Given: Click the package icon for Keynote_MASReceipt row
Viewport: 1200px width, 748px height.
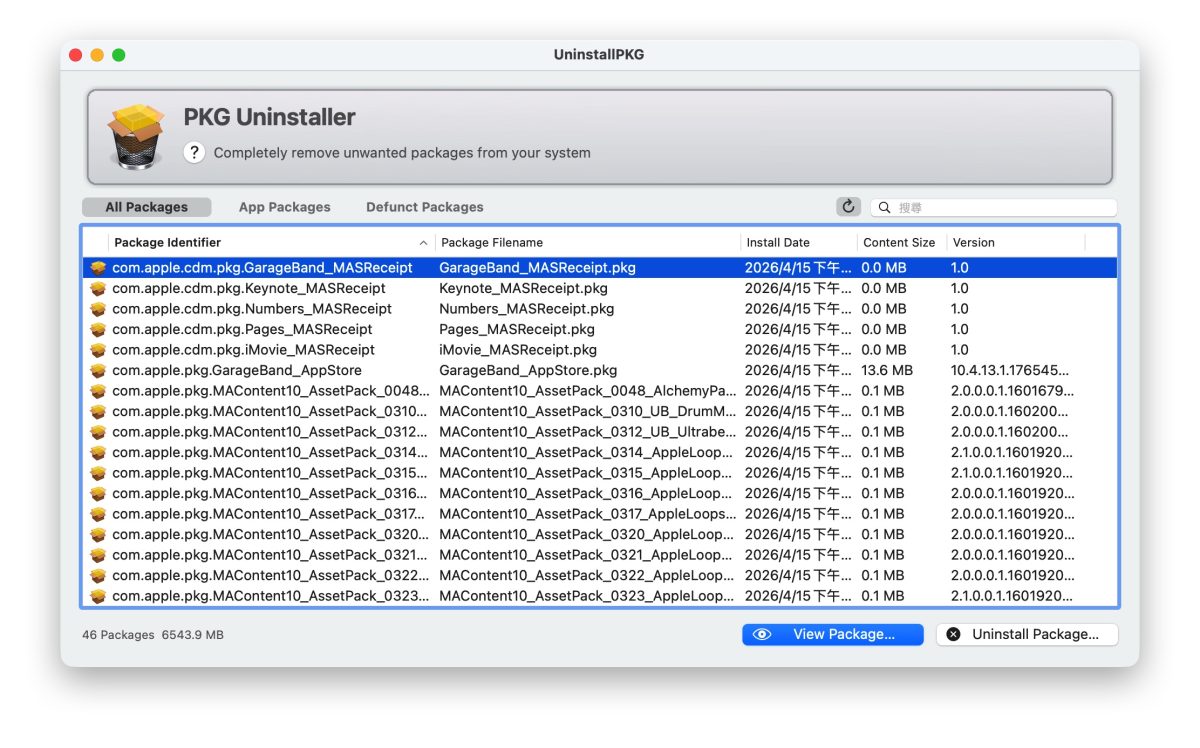Looking at the screenshot, I should 98,288.
